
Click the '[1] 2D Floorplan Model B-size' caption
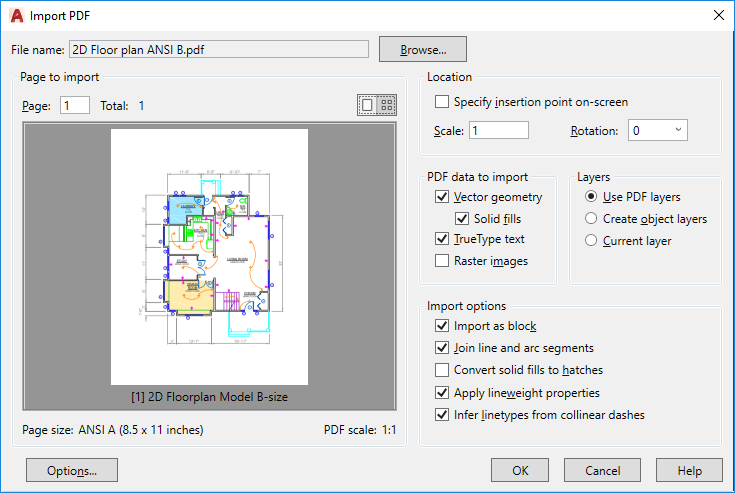210,397
